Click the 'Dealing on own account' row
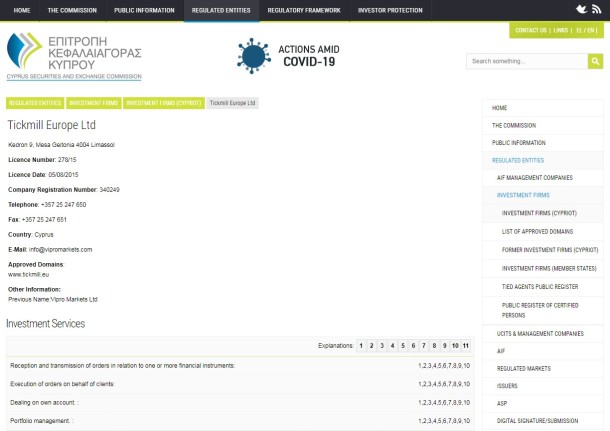Screen dimensions: 610x431 [240, 403]
